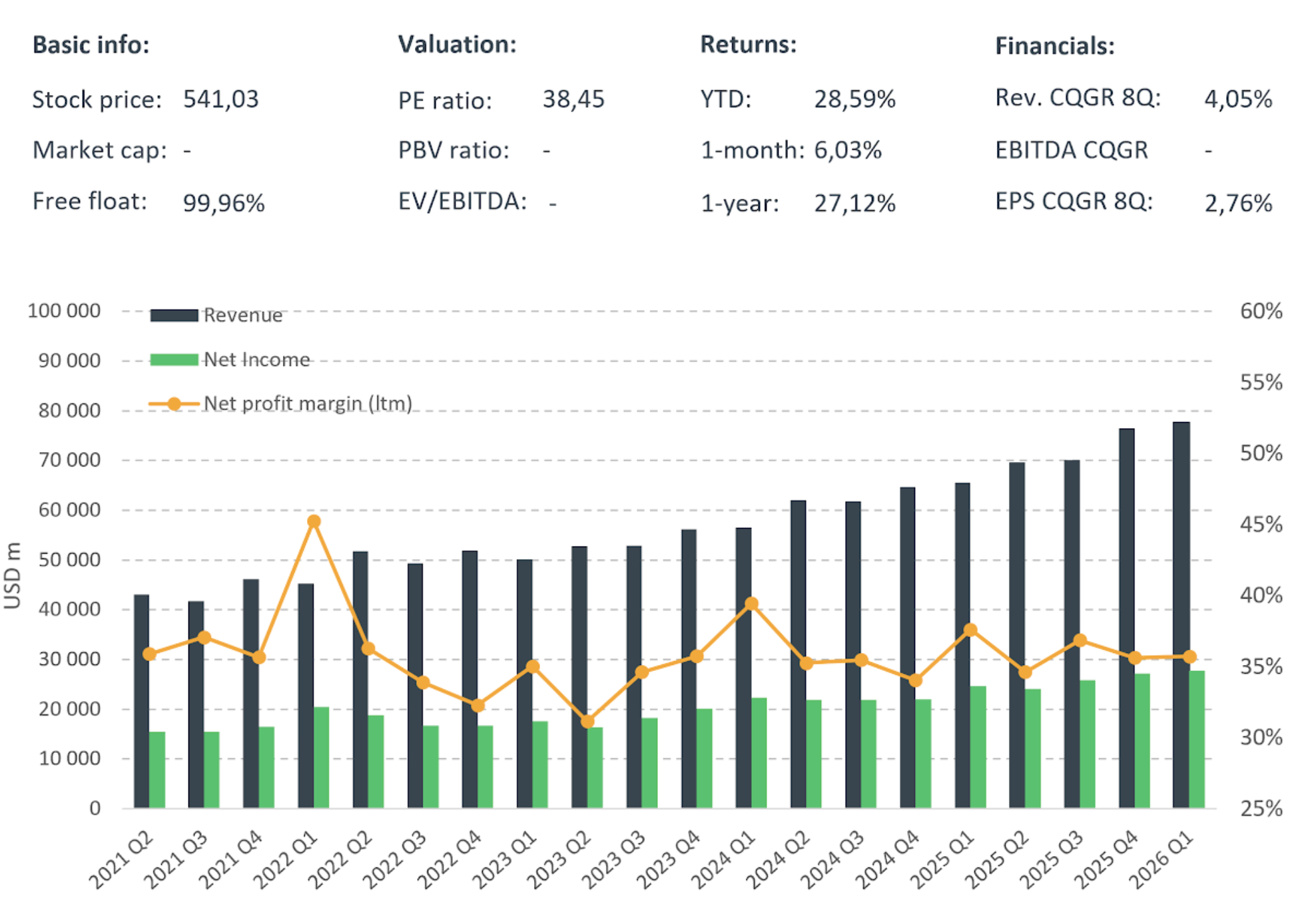Click the 2021 Q2 axis label
Screen dimensions: 1308x924
tap(122, 860)
